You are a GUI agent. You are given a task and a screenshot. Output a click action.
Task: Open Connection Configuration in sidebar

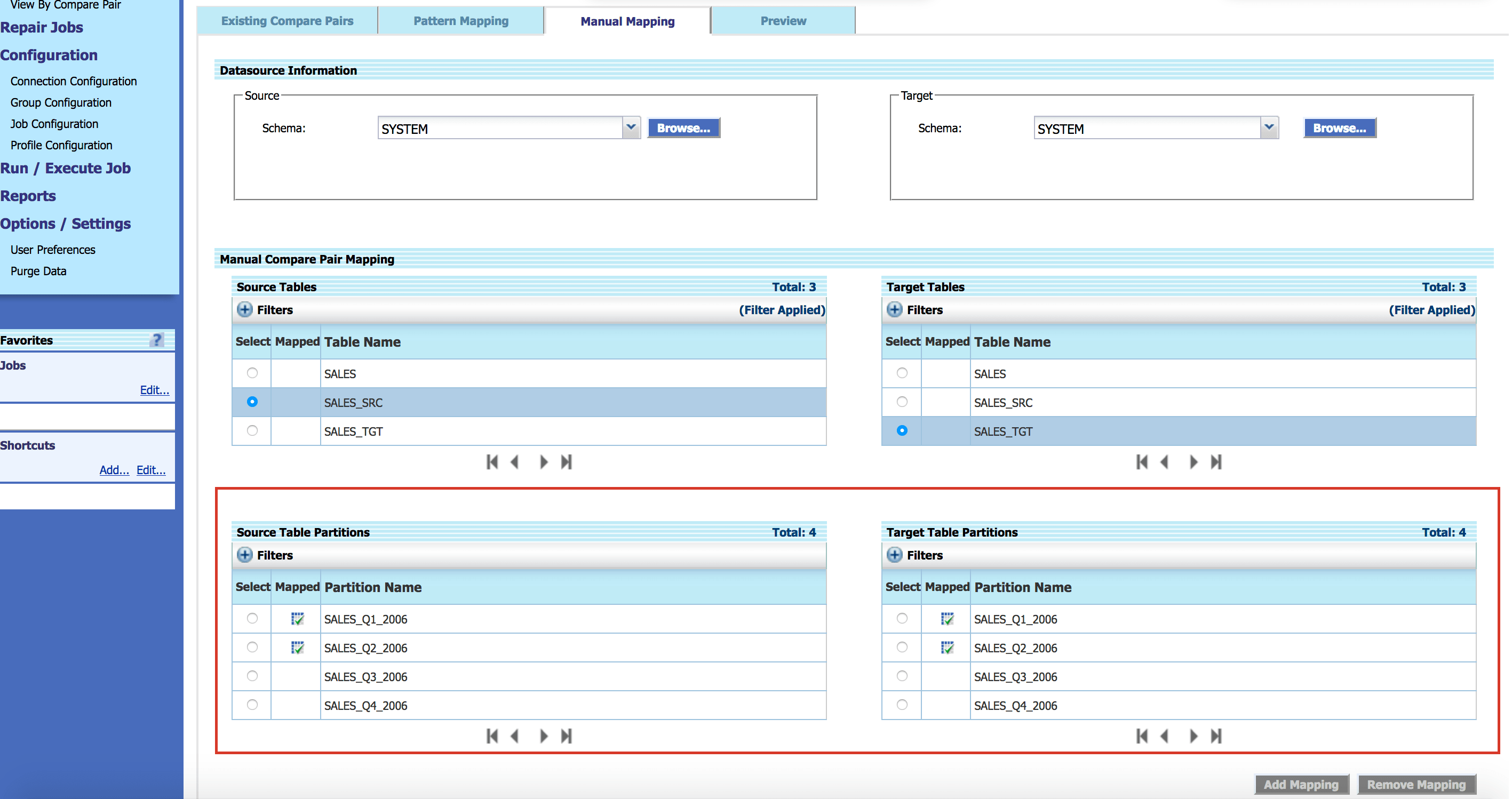tap(74, 81)
